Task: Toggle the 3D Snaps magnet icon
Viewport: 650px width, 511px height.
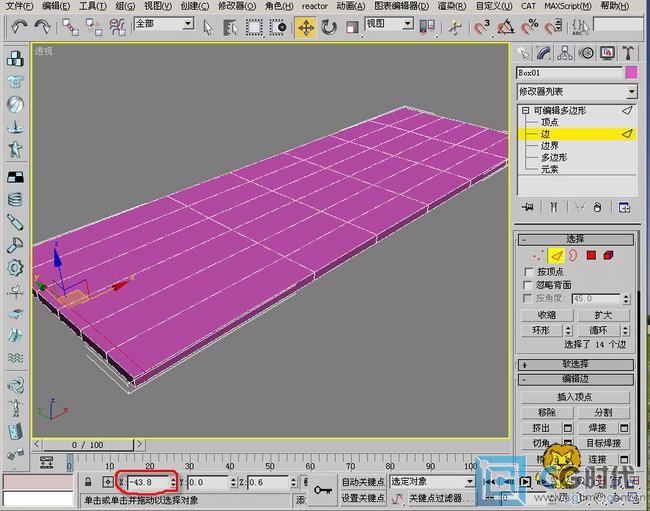Action: coord(481,27)
